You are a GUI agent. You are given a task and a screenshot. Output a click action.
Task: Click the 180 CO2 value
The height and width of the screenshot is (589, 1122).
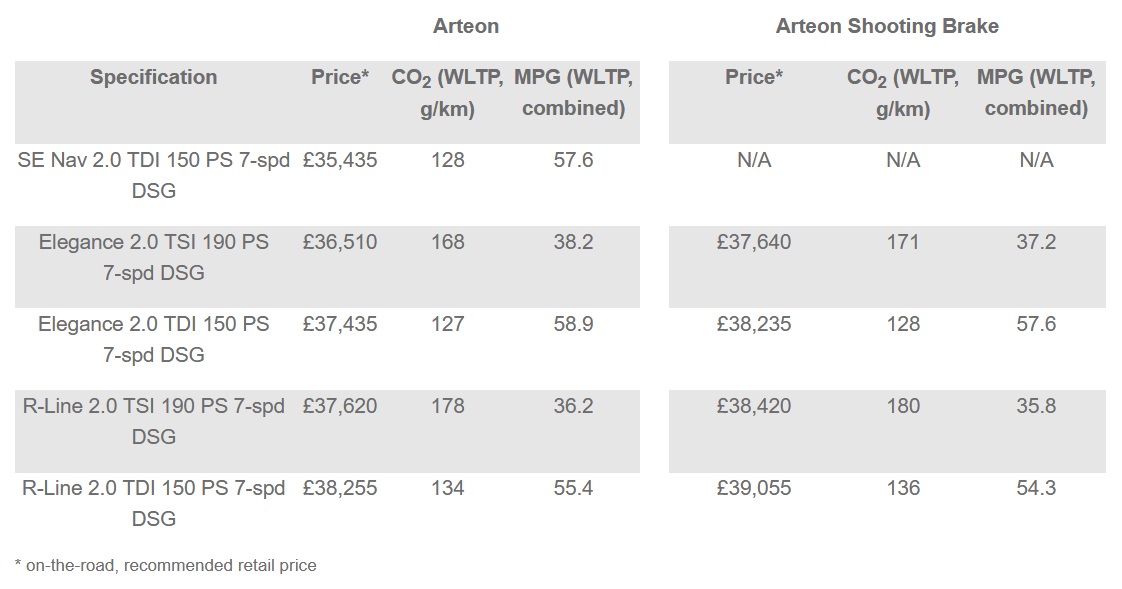tap(902, 406)
